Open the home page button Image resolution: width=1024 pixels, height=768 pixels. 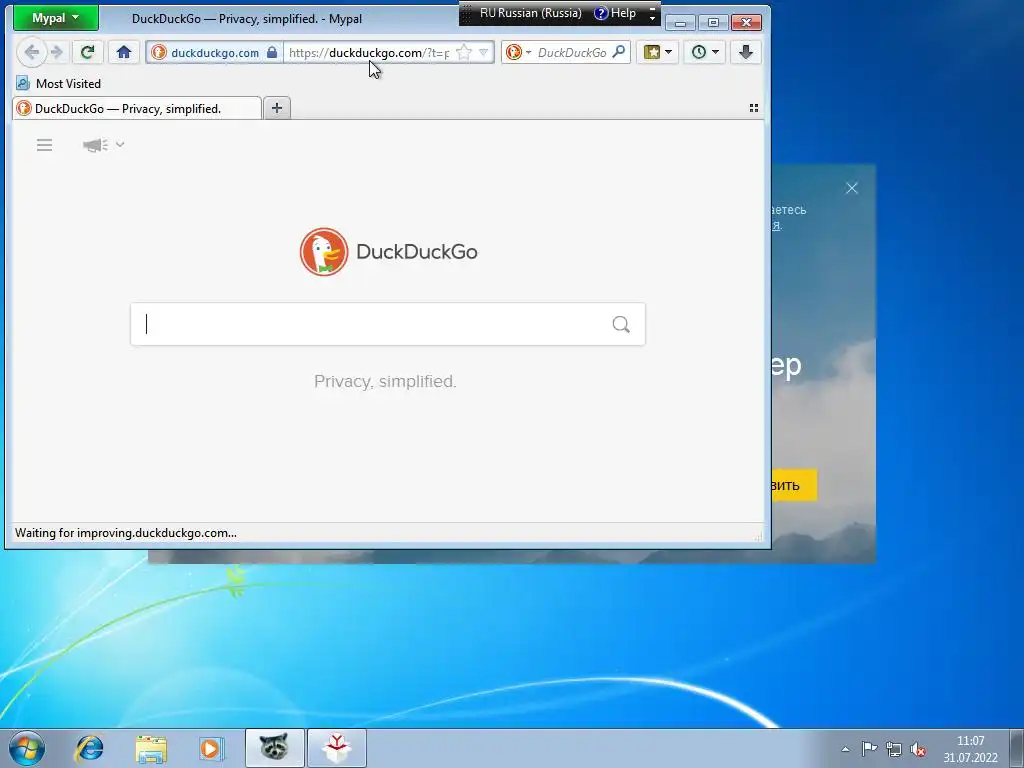click(123, 52)
